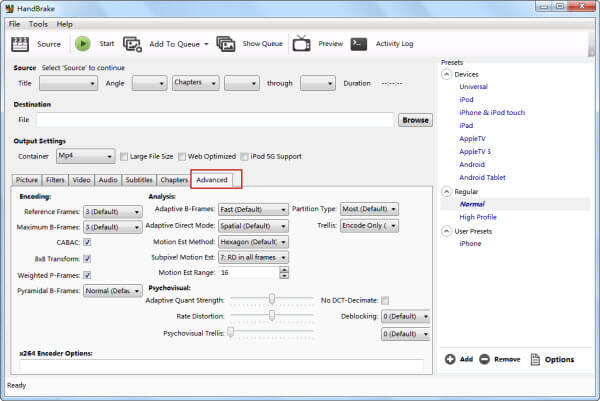Open the Angle dropdown
The width and height of the screenshot is (600, 401).
(149, 83)
